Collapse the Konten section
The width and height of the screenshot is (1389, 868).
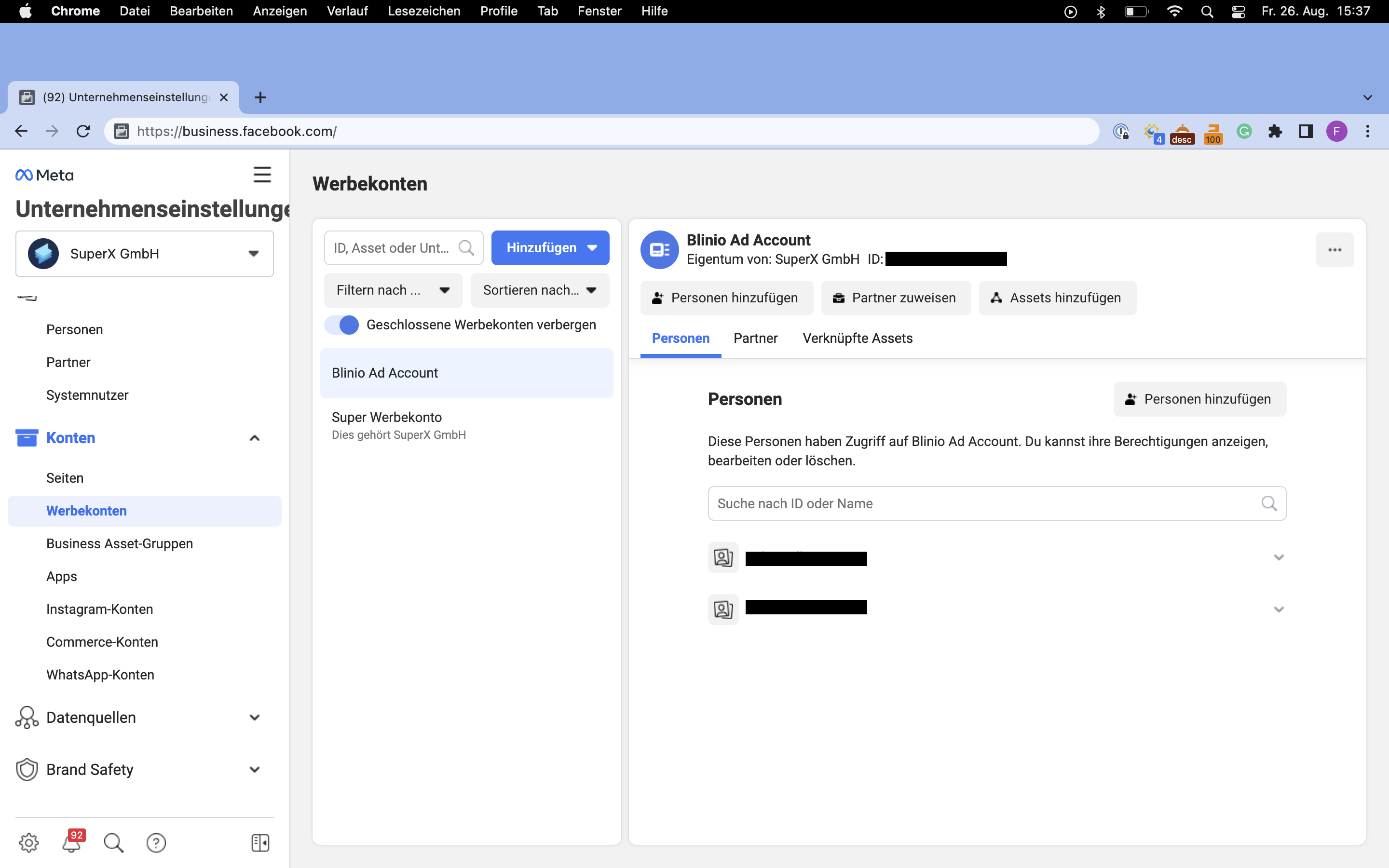(254, 438)
